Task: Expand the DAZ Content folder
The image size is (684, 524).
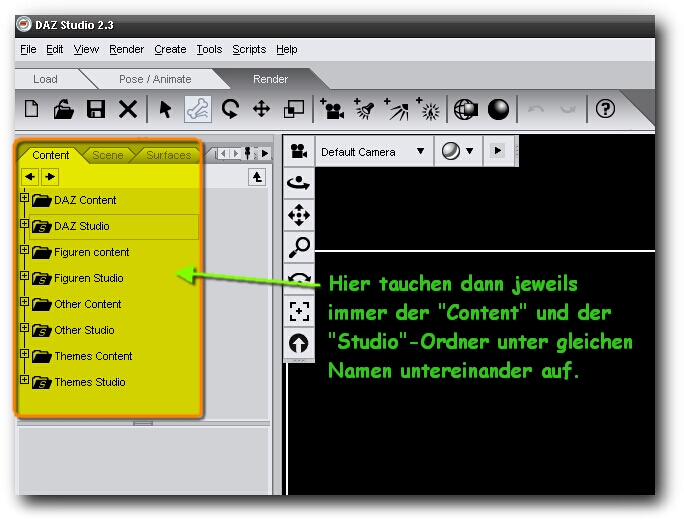Action: click(x=24, y=198)
